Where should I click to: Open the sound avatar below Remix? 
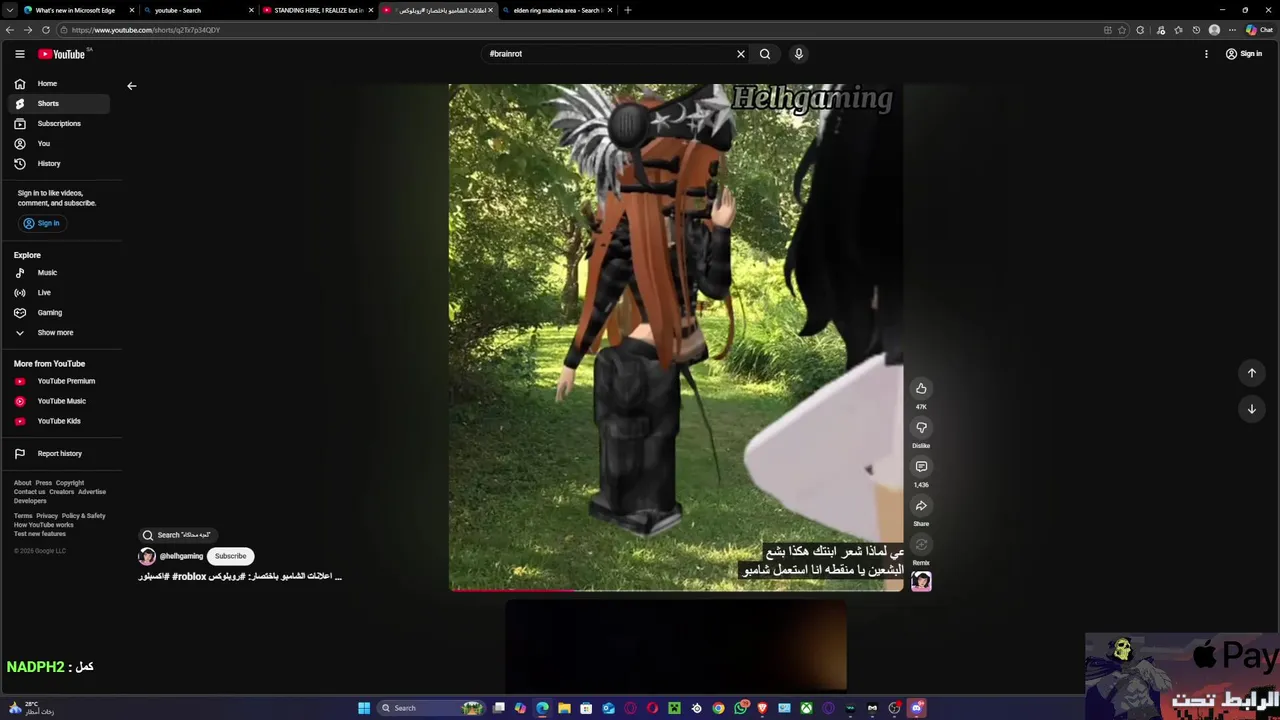(921, 582)
